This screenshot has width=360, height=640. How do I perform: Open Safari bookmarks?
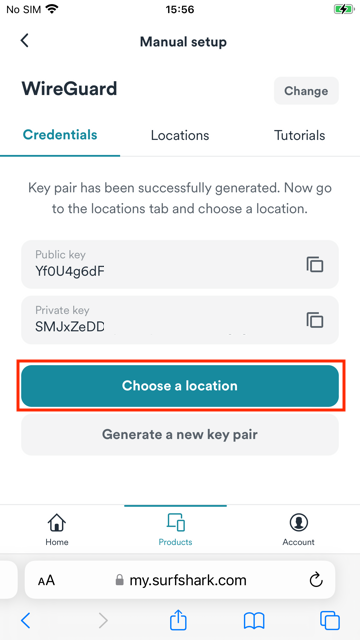[x=254, y=621]
